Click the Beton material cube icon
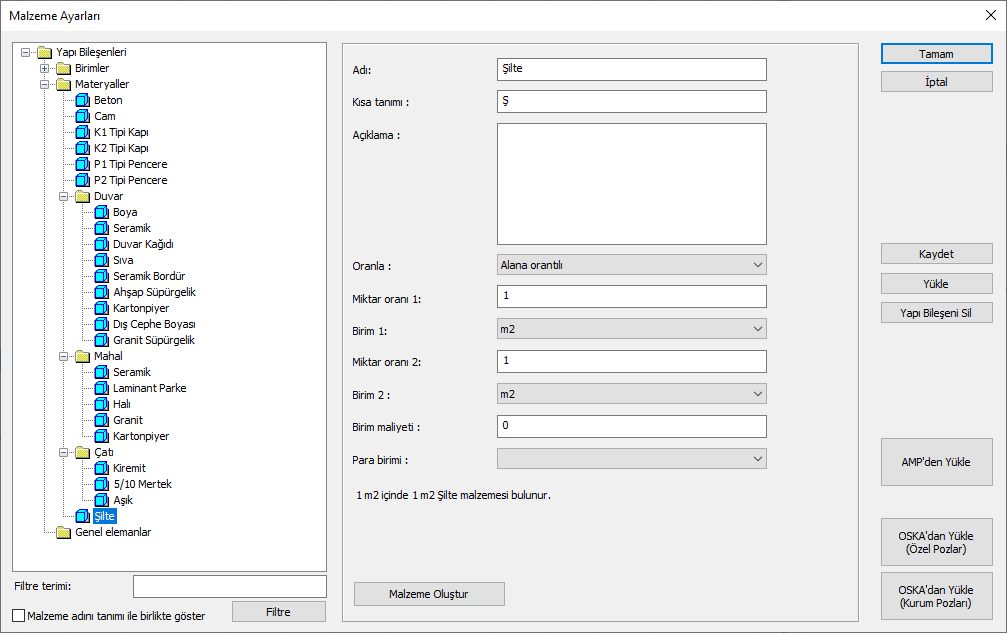1007x633 pixels. [x=83, y=101]
